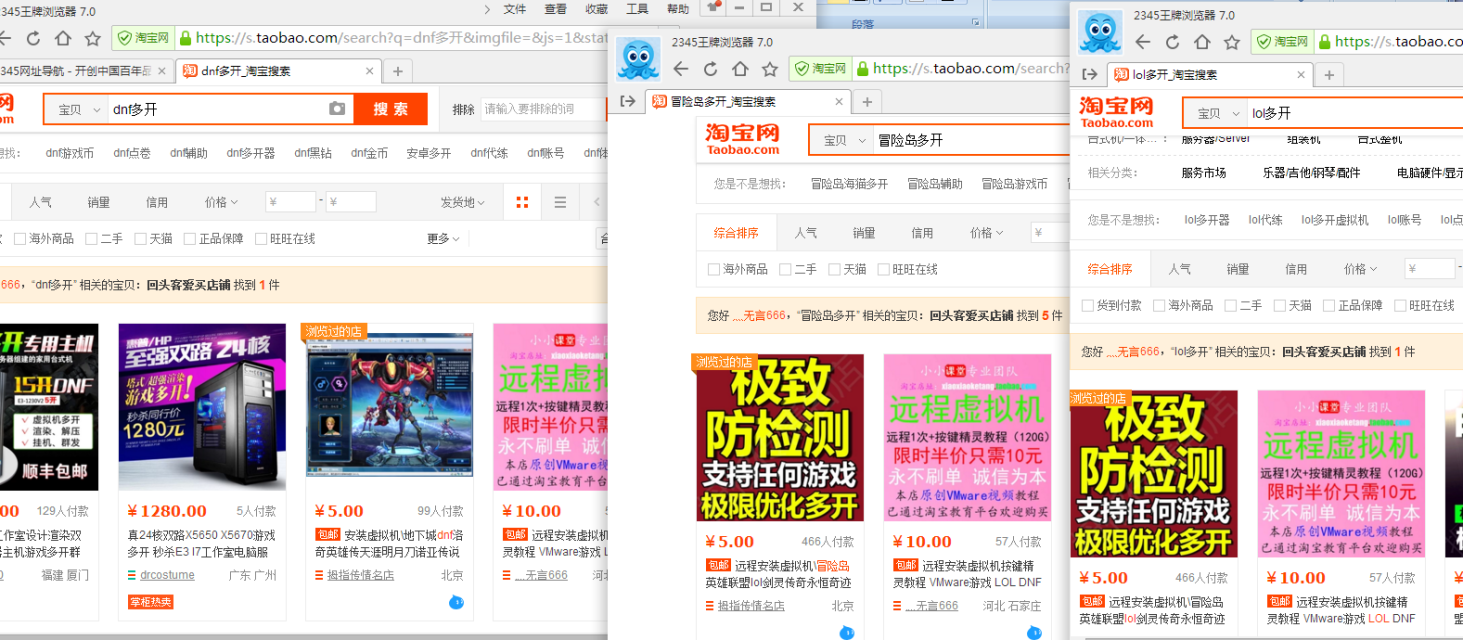Expand 更多 filters in dnf window
The width and height of the screenshot is (1463, 640).
(x=443, y=239)
